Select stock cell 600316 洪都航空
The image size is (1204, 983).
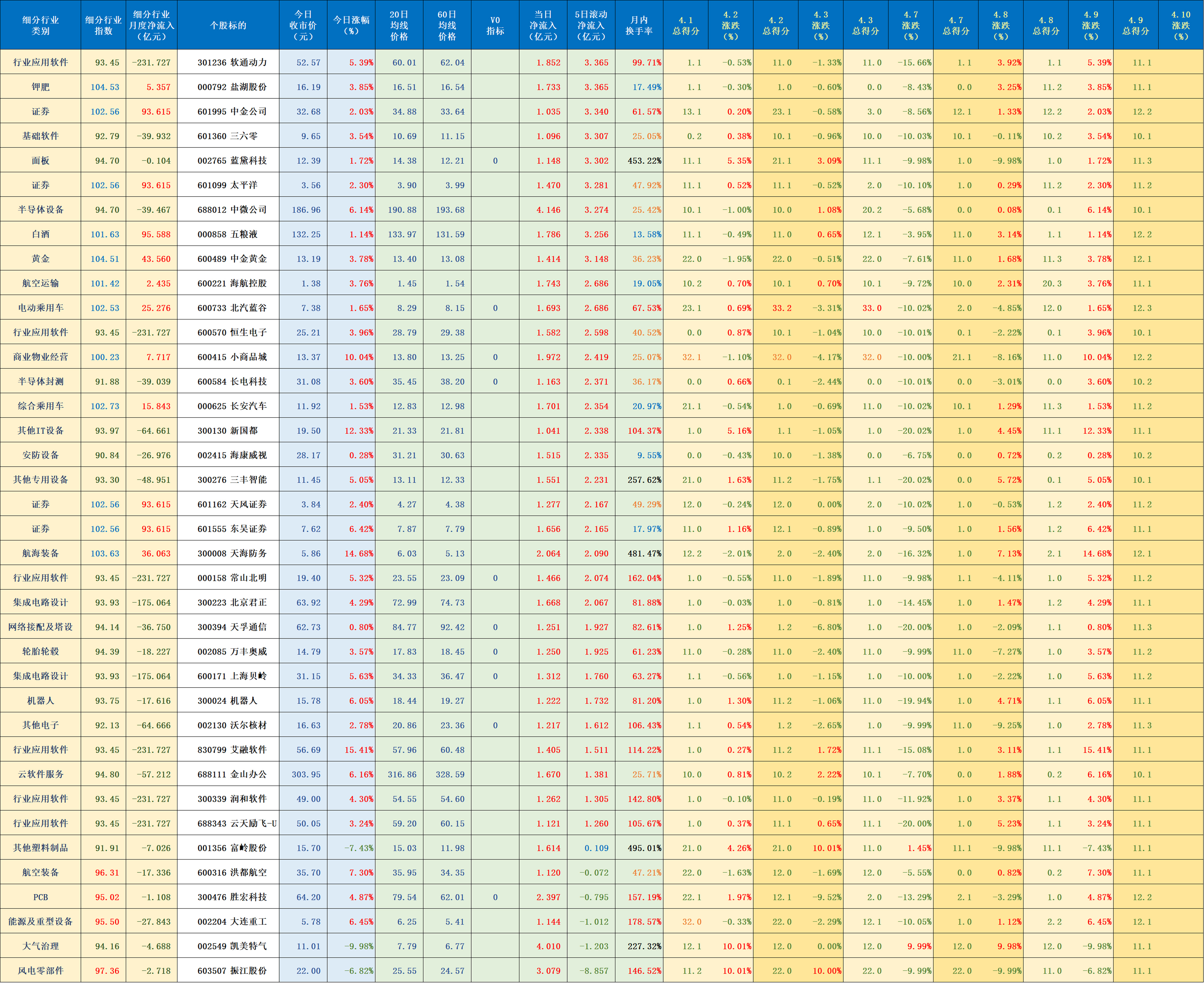point(228,872)
